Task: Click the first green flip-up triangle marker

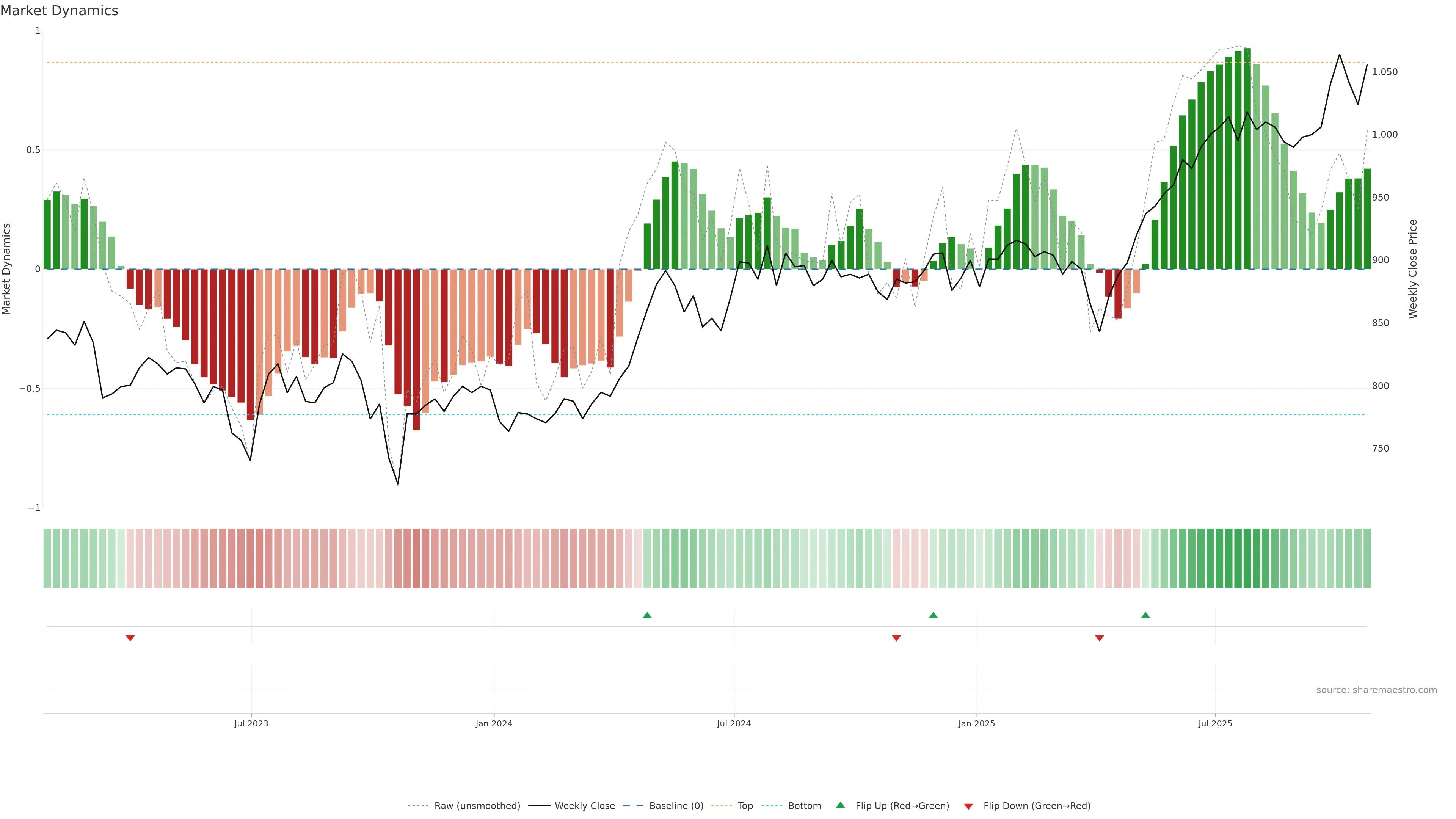Action: coord(647,615)
